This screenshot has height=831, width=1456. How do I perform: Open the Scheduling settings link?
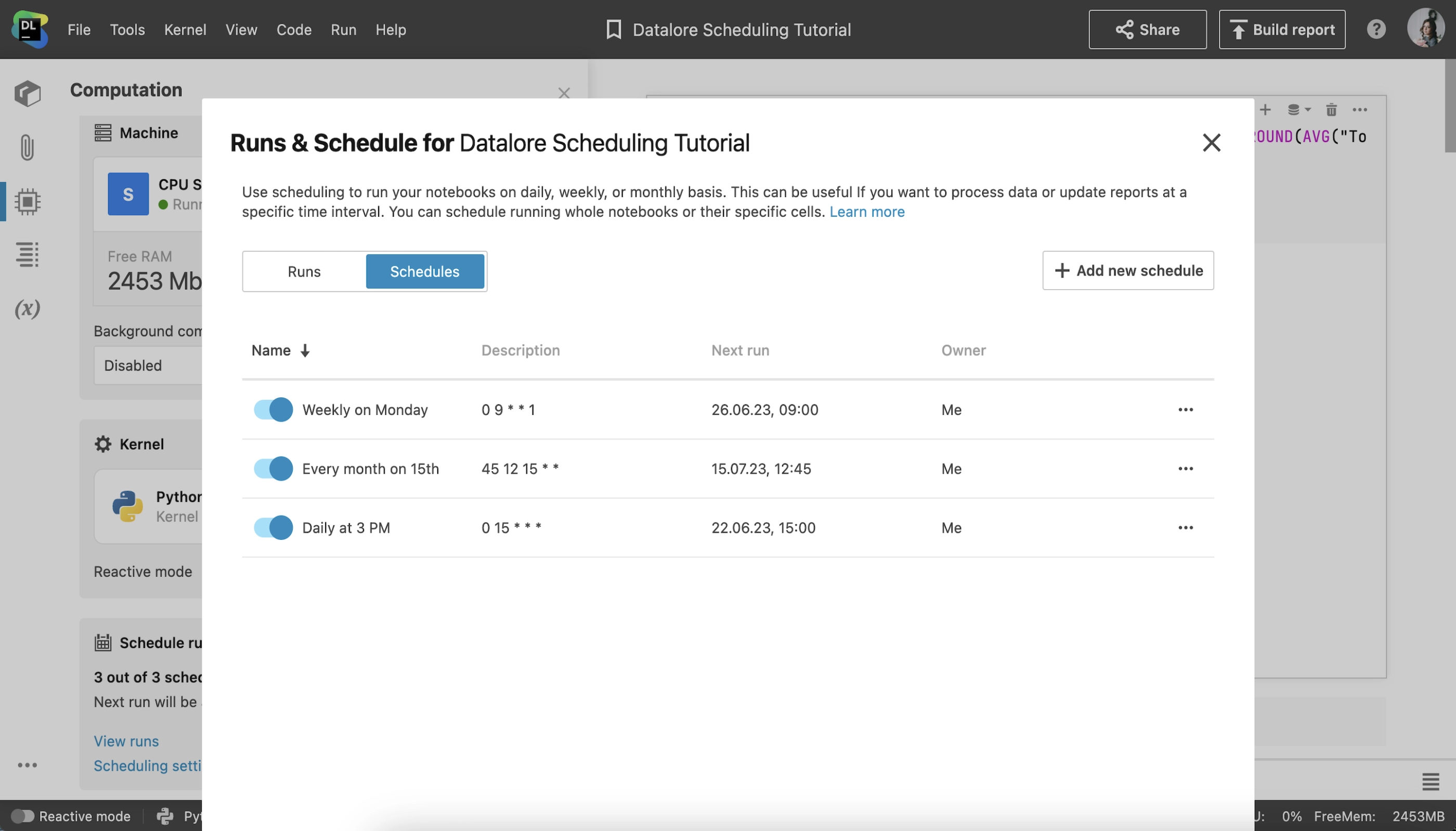point(148,766)
